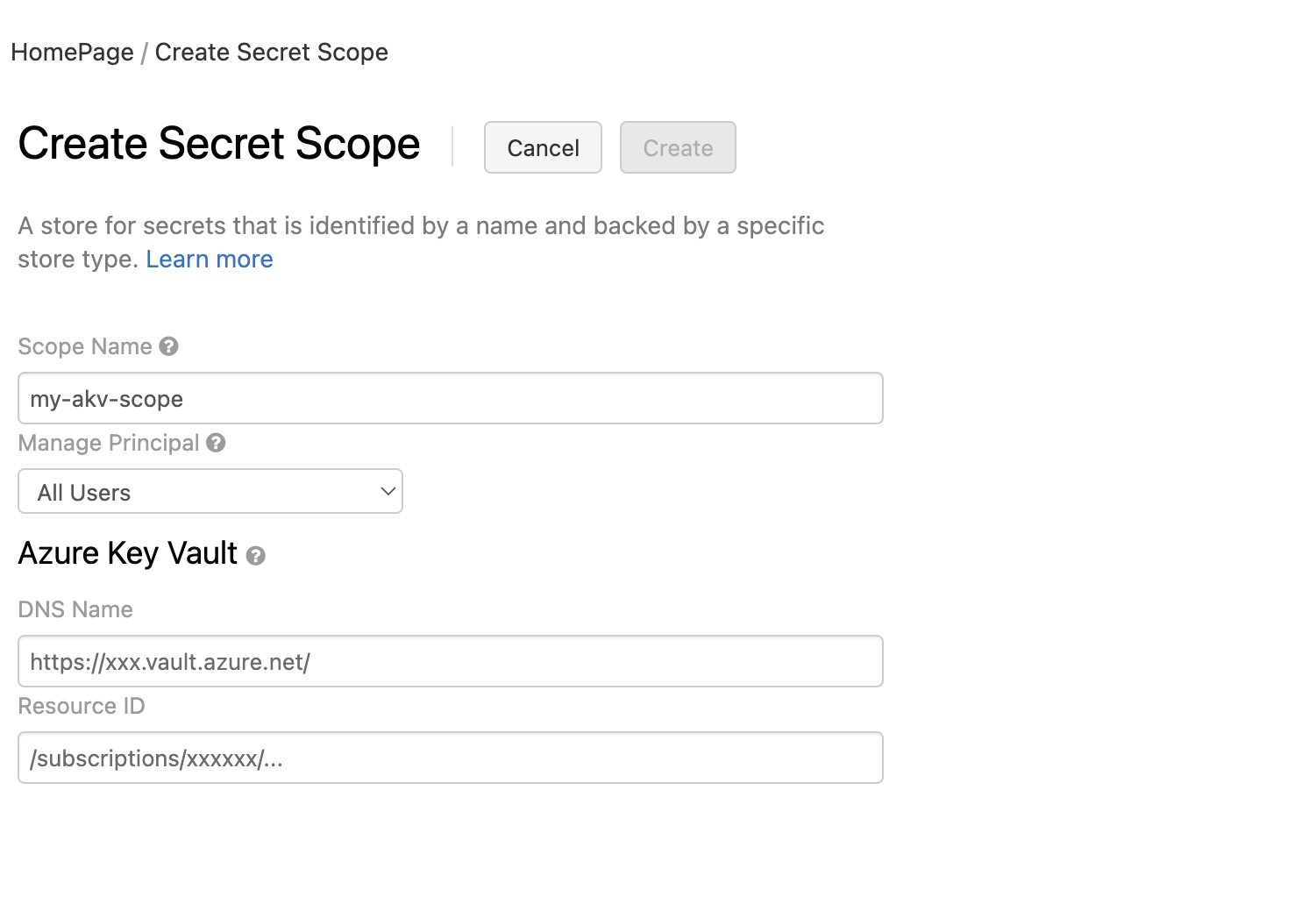The image size is (1316, 911).
Task: Click the large Create Secret Scope page title
Action: (x=219, y=145)
